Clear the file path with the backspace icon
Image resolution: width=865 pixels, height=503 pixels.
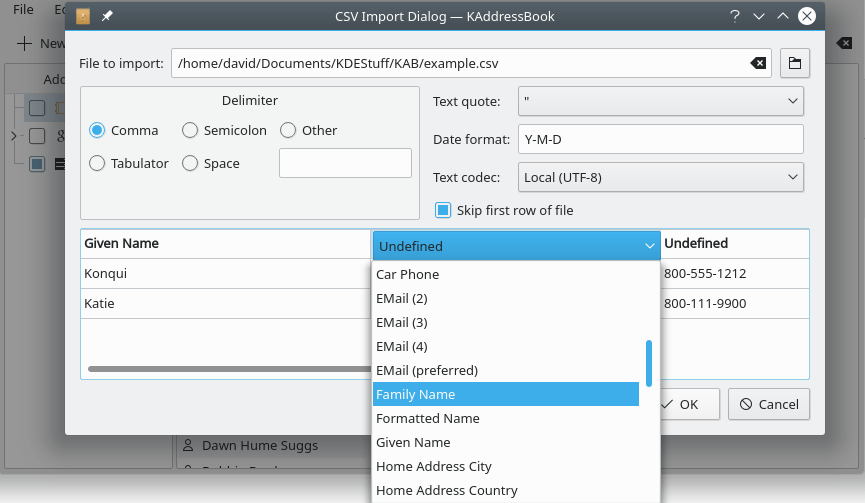coord(758,63)
